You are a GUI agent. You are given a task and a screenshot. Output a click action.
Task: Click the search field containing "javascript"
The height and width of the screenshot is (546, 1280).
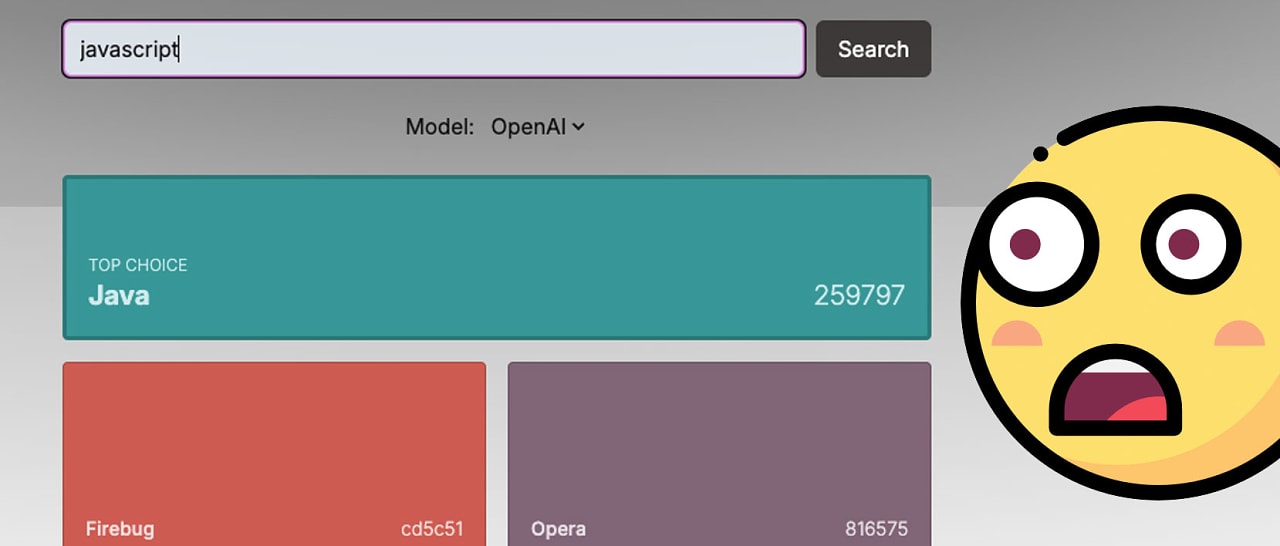tap(433, 49)
